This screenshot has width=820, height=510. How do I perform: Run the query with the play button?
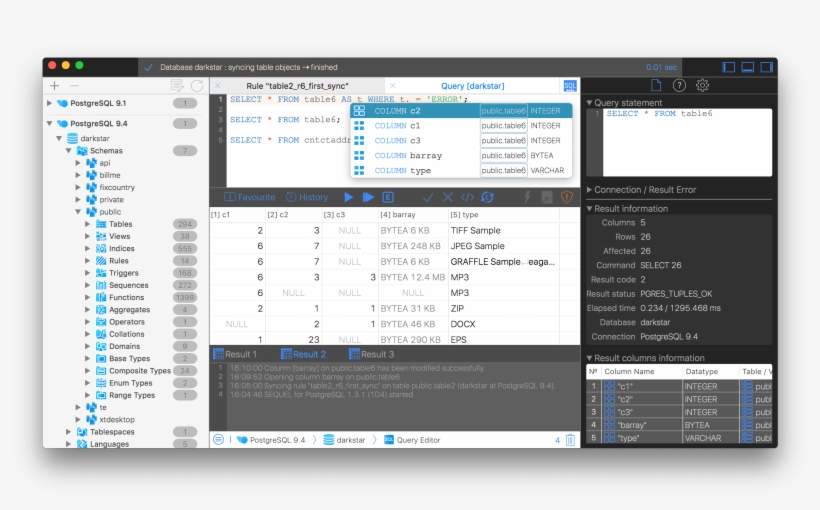[x=348, y=198]
